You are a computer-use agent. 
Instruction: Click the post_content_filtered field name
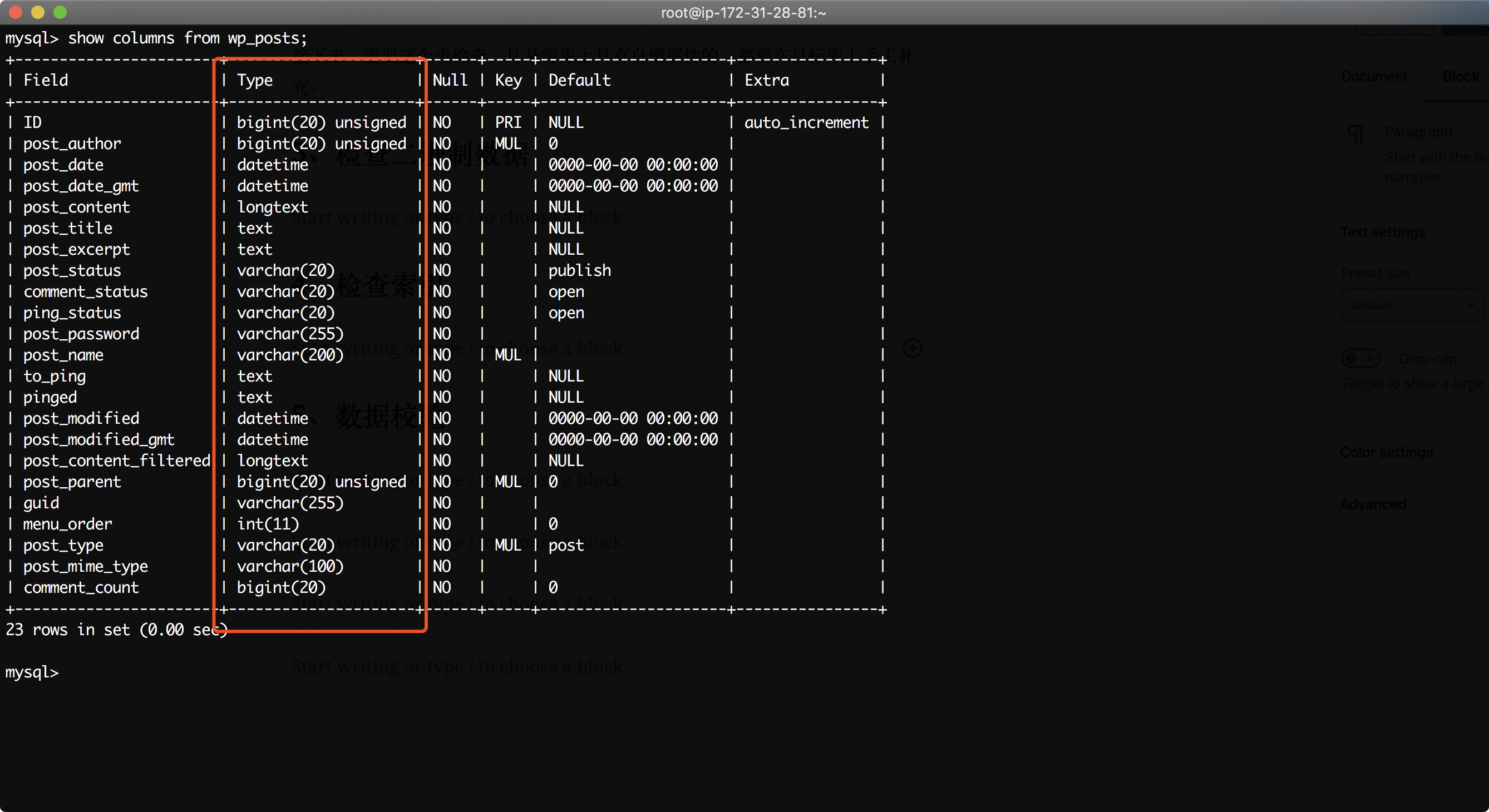(x=117, y=461)
